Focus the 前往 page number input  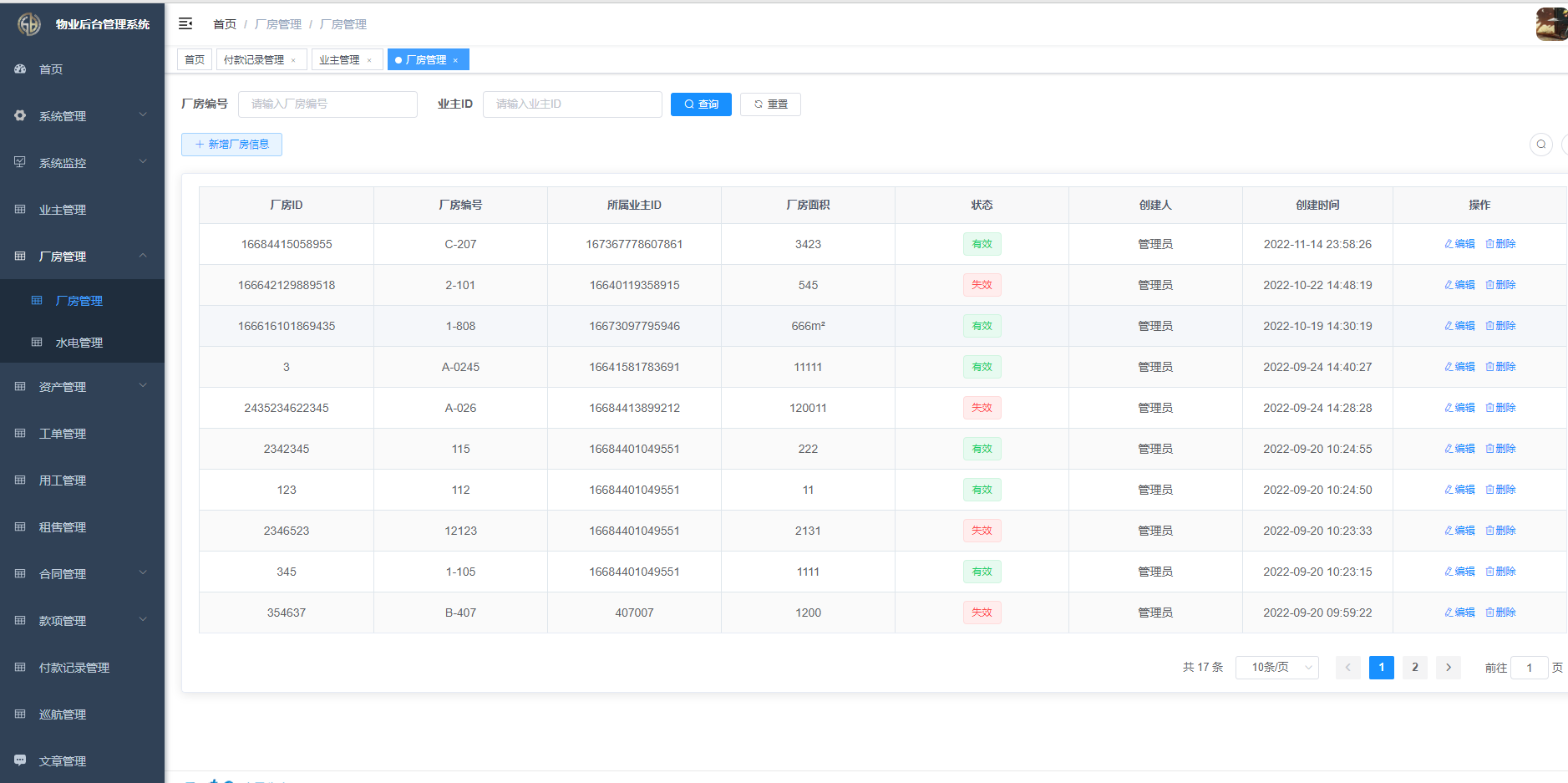tap(1530, 667)
